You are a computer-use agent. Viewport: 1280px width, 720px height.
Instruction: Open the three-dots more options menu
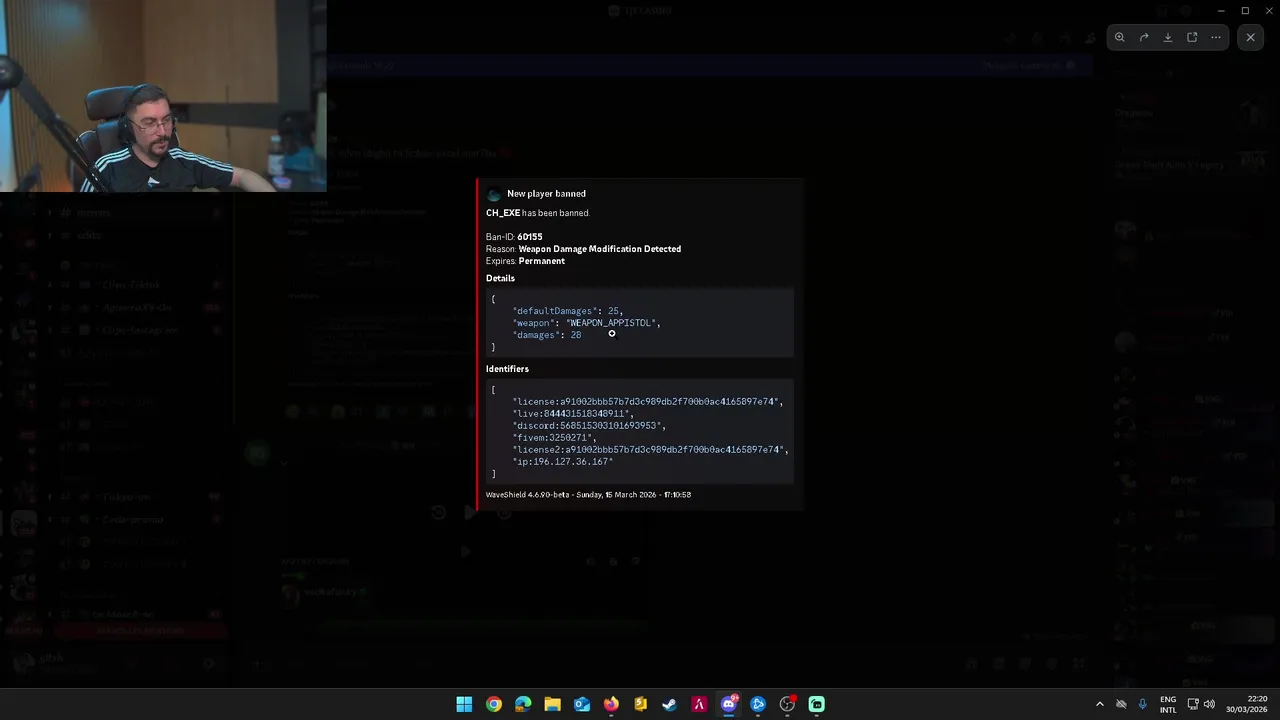pyautogui.click(x=1216, y=37)
